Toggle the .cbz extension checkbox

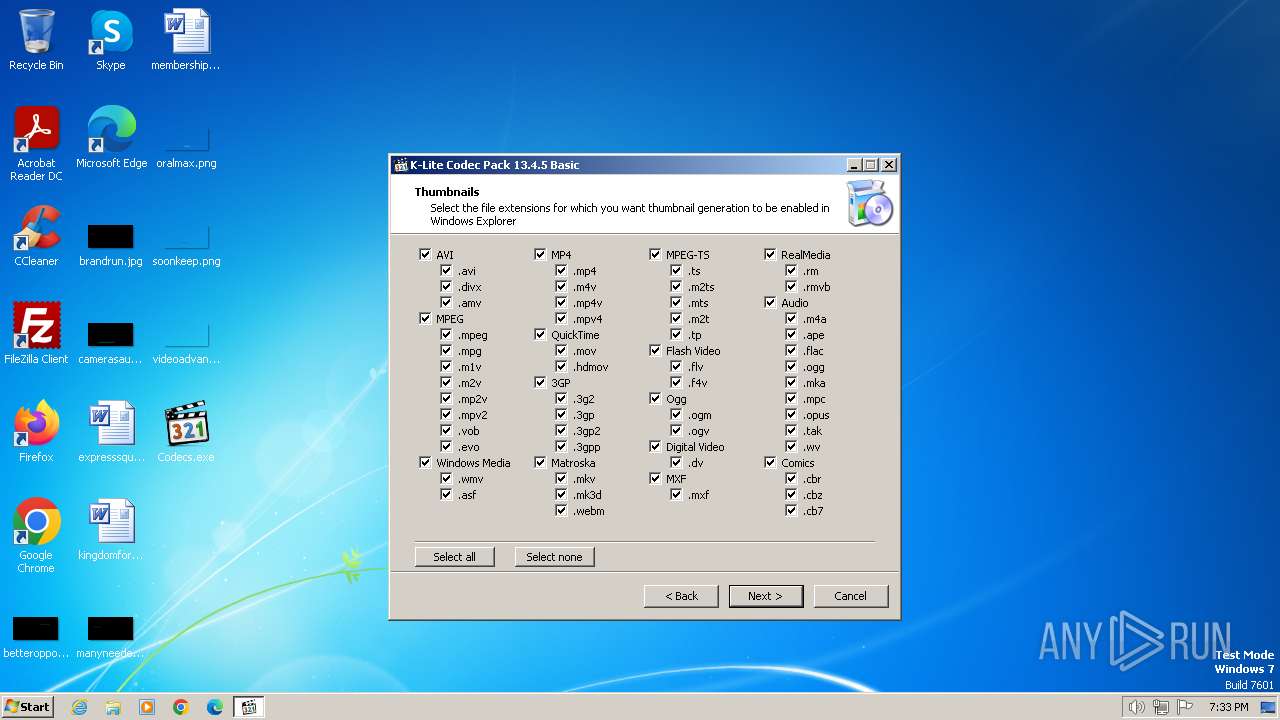pyautogui.click(x=791, y=495)
